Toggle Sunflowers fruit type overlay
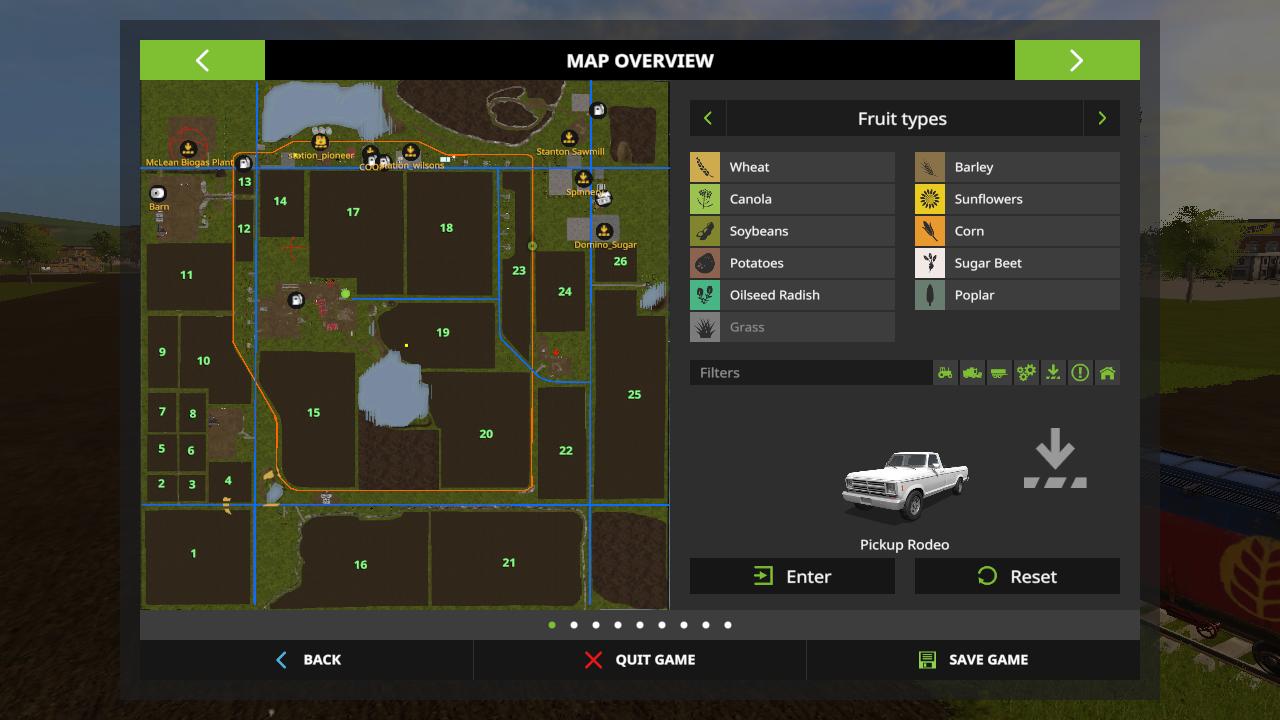 [x=1017, y=199]
